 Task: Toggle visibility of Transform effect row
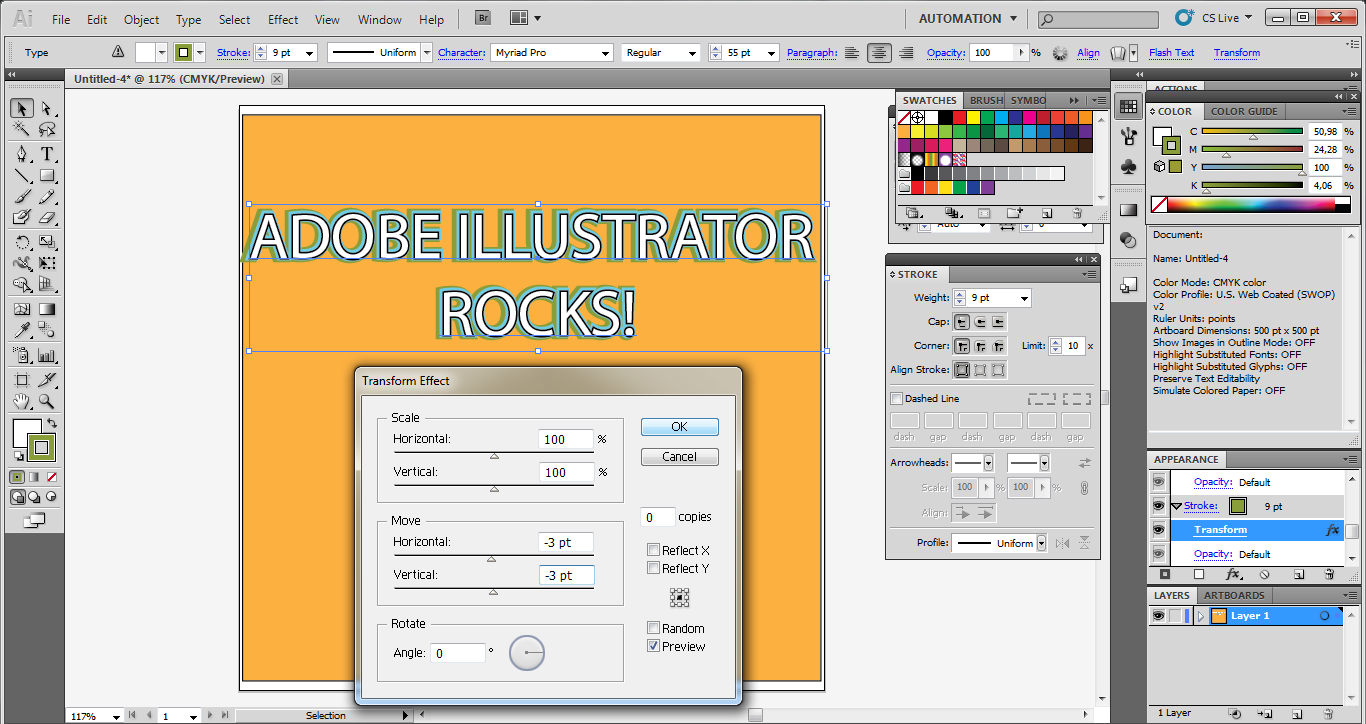click(x=1158, y=530)
